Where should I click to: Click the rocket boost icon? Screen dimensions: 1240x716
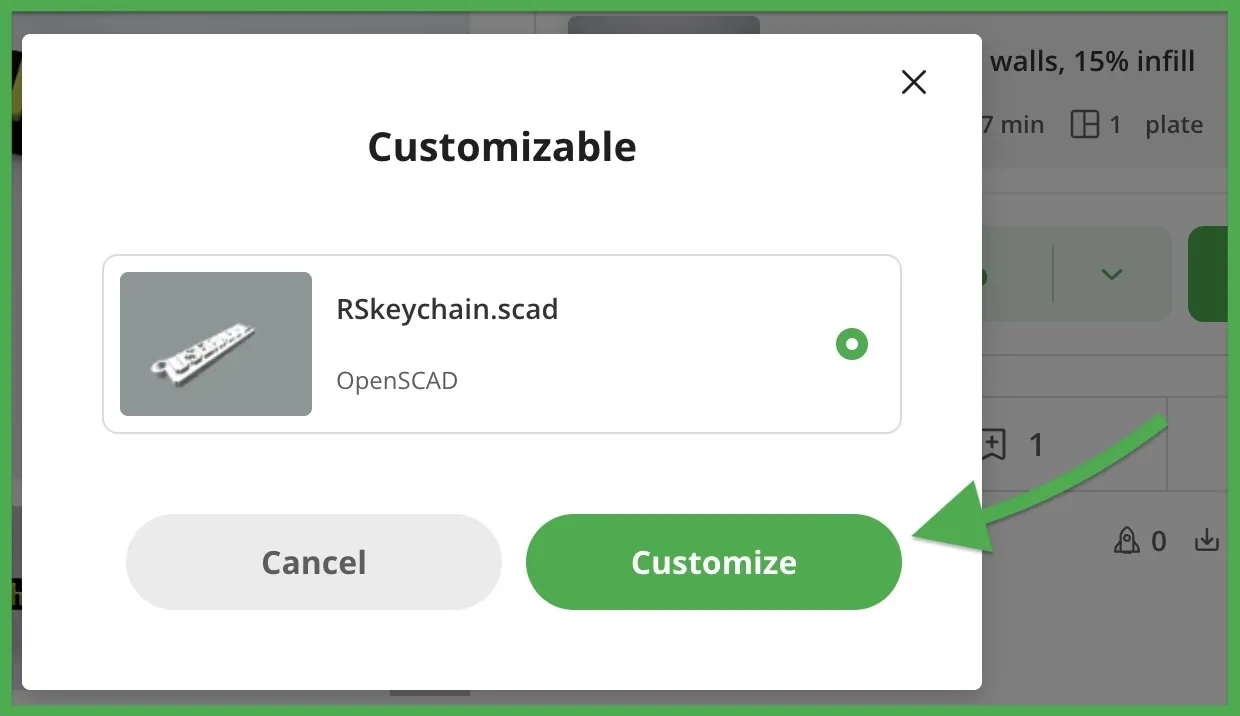pyautogui.click(x=1127, y=541)
